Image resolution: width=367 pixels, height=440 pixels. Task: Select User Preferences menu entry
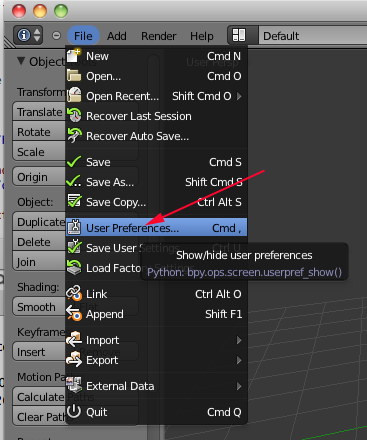(156, 228)
